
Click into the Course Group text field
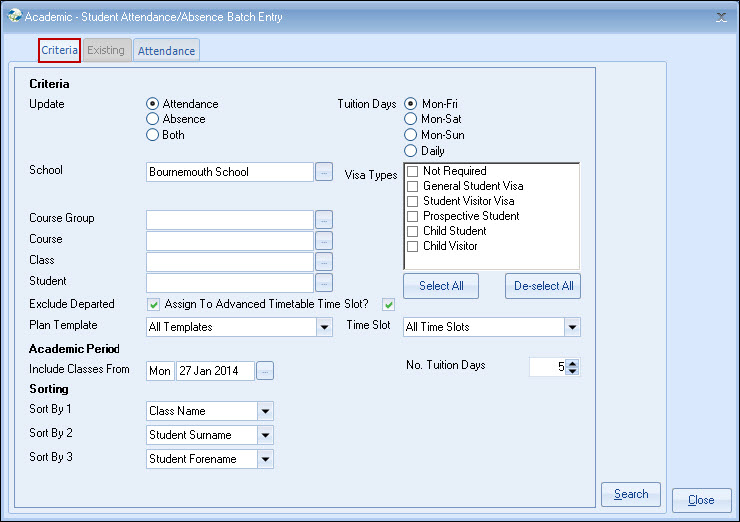point(230,220)
